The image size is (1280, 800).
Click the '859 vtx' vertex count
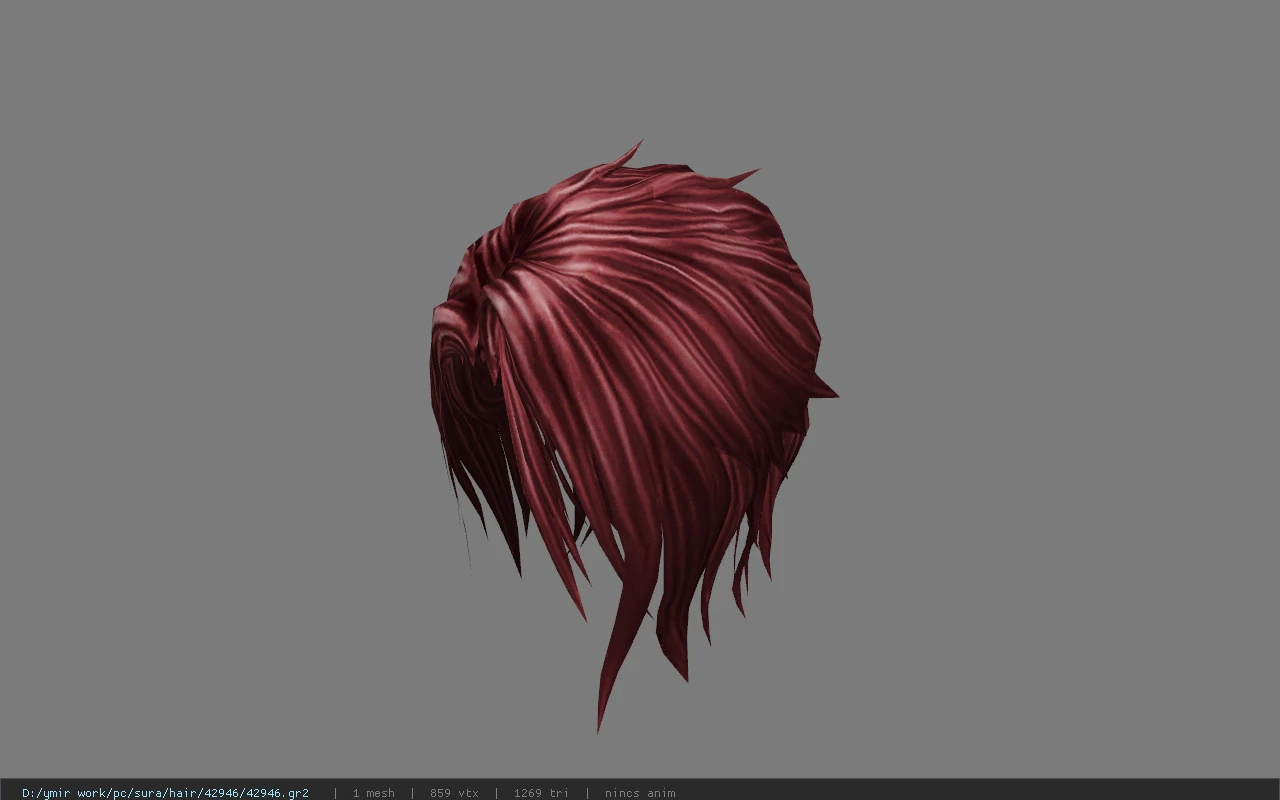pos(454,793)
